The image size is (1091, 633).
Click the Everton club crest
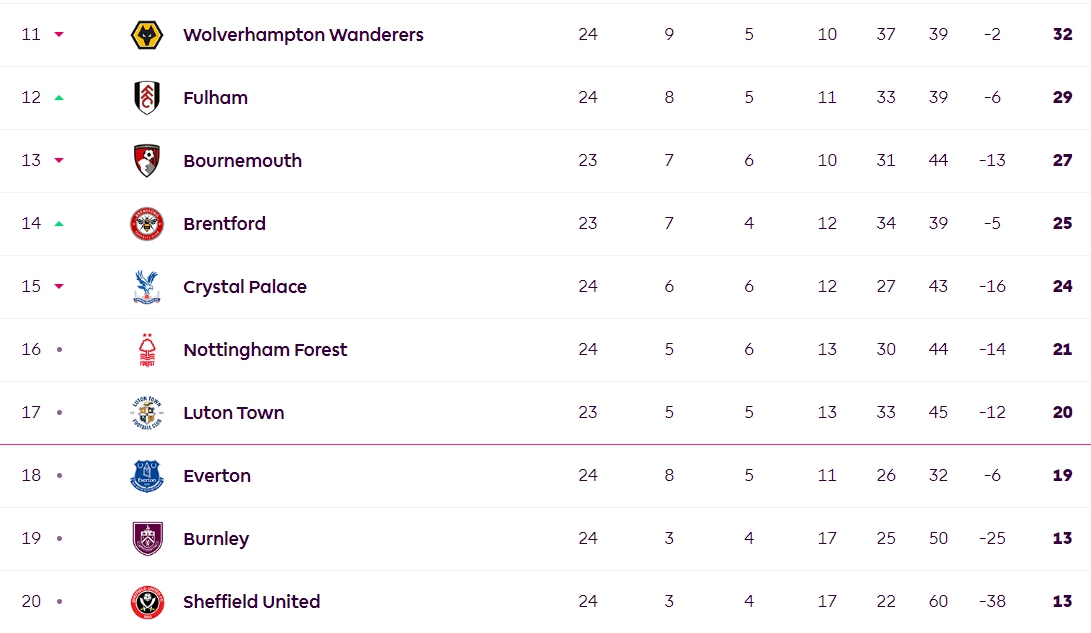click(147, 476)
